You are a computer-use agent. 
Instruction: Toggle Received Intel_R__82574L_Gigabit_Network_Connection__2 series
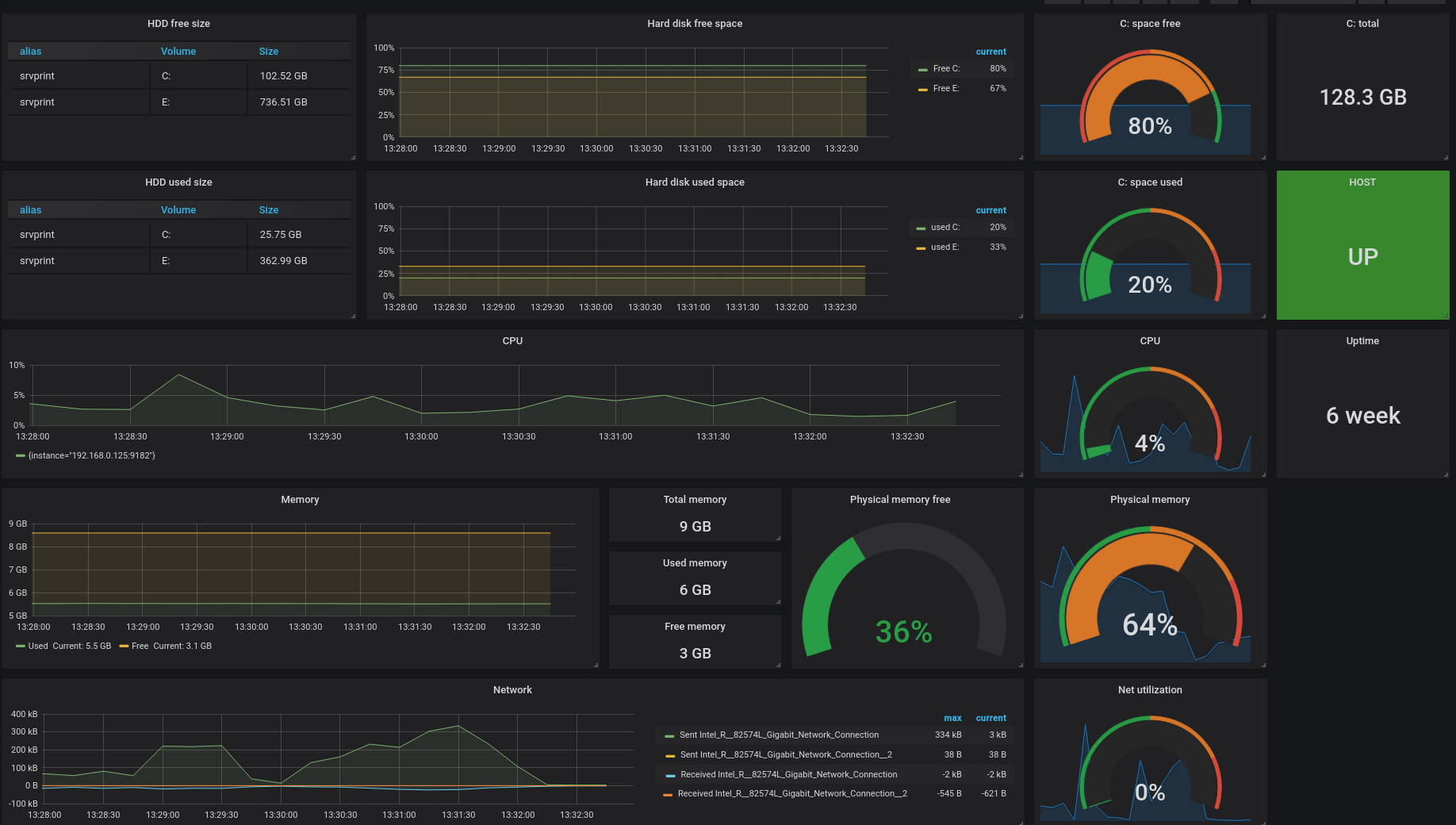(x=792, y=793)
